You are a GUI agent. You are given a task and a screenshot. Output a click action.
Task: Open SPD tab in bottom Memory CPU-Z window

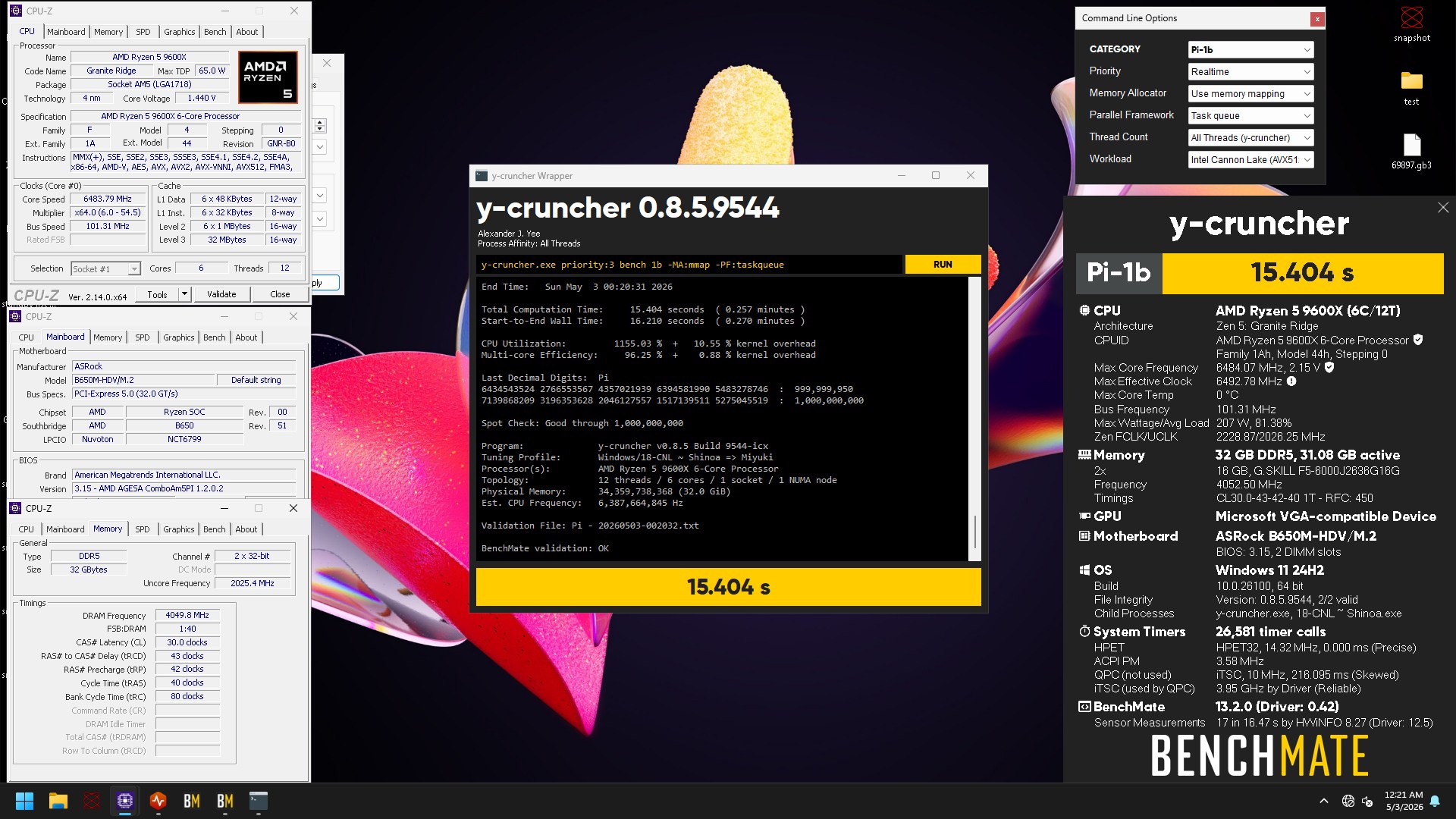(x=143, y=529)
